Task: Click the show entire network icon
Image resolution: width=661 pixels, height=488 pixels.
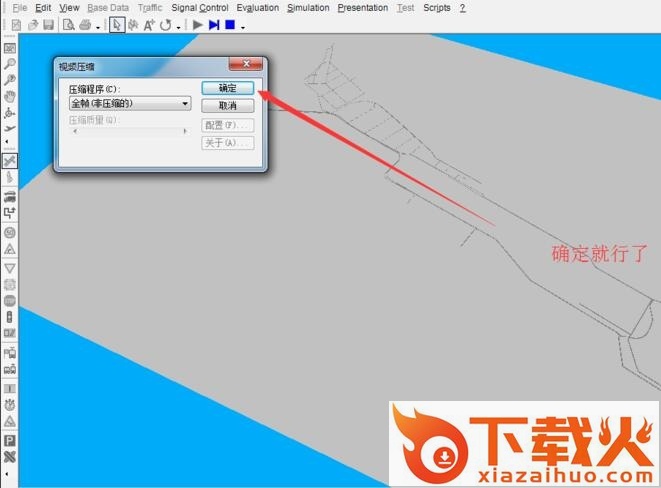Action: click(10, 48)
